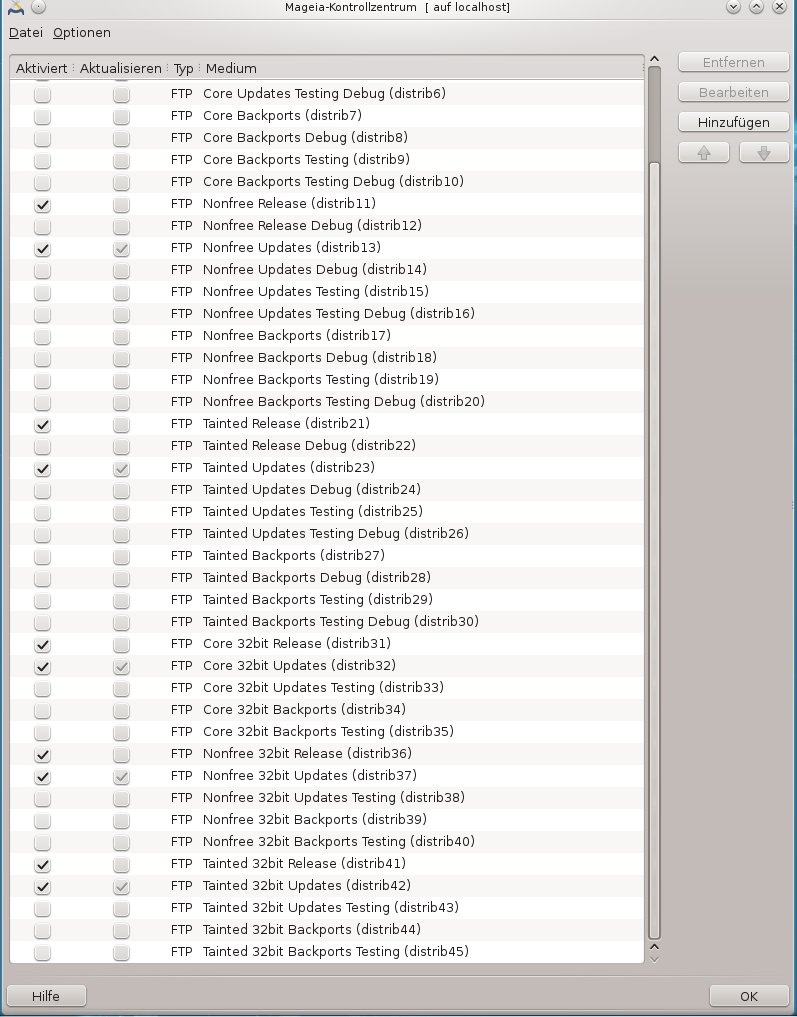Screen dimensions: 797x1017
Task: Select row Tainted Backports Testing Debug (distrib30)
Action: click(x=327, y=622)
